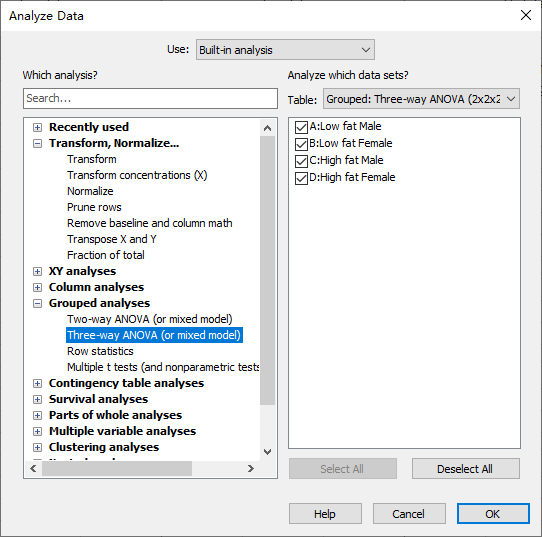Expand the Survival analyses group
Viewport: 542px width, 537px height.
[37, 399]
